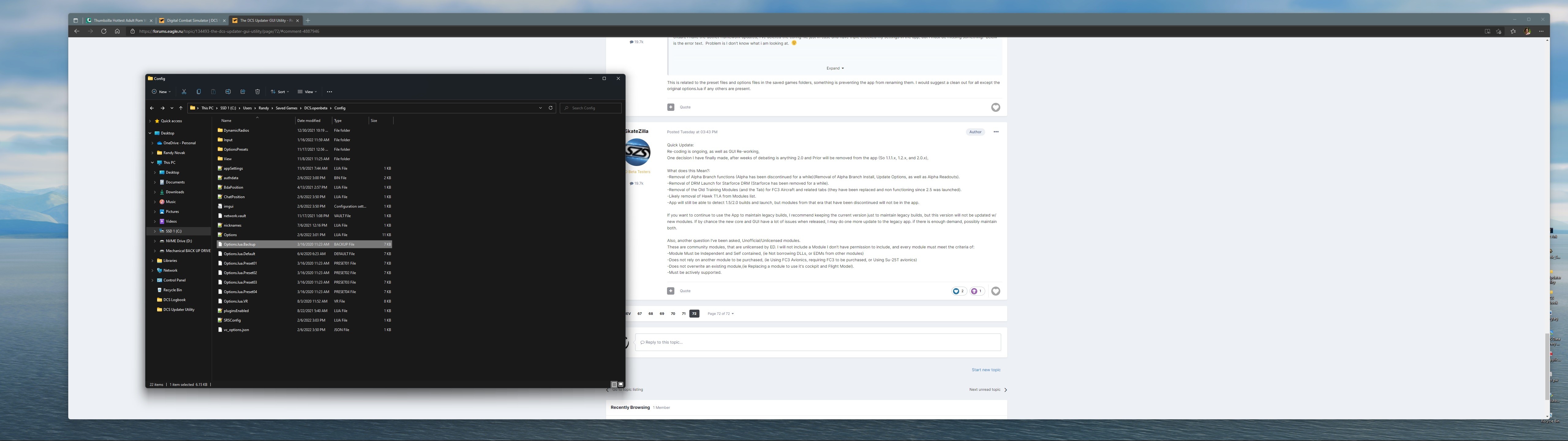Click the browser home icon

pos(118,31)
